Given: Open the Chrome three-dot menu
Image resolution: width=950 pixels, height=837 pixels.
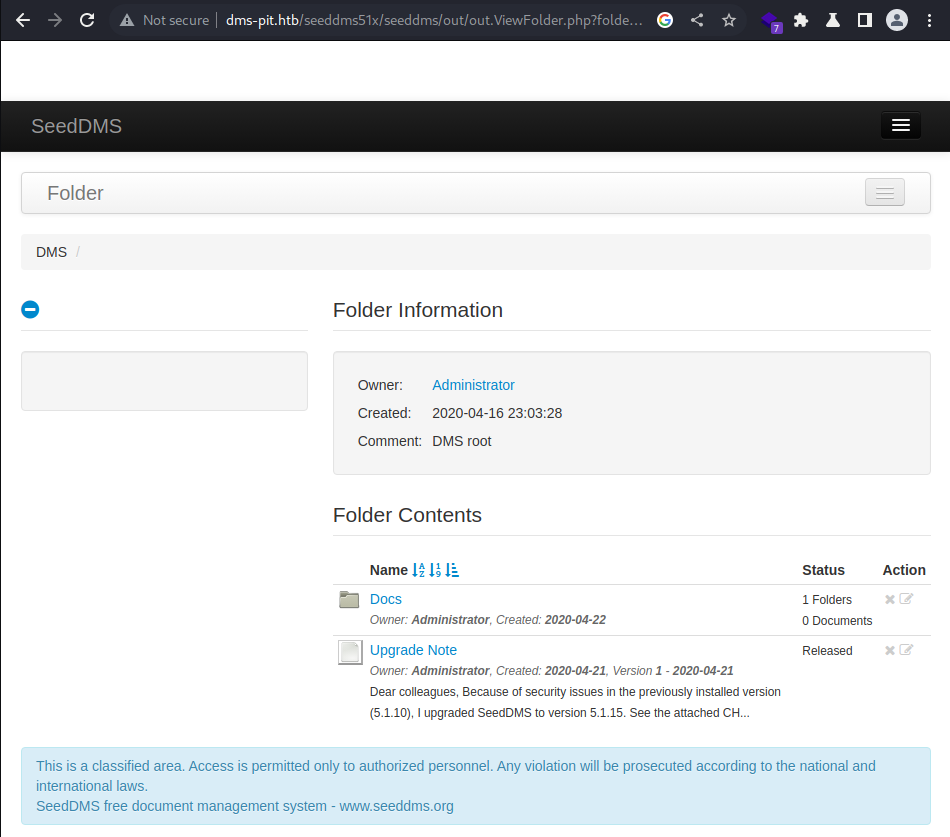Looking at the screenshot, I should coord(929,20).
